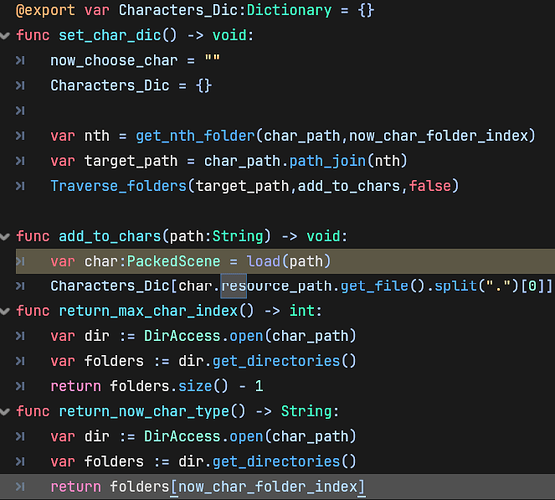
Task: Click folders[now_char_folder_index] in the last line
Action: 237,487
